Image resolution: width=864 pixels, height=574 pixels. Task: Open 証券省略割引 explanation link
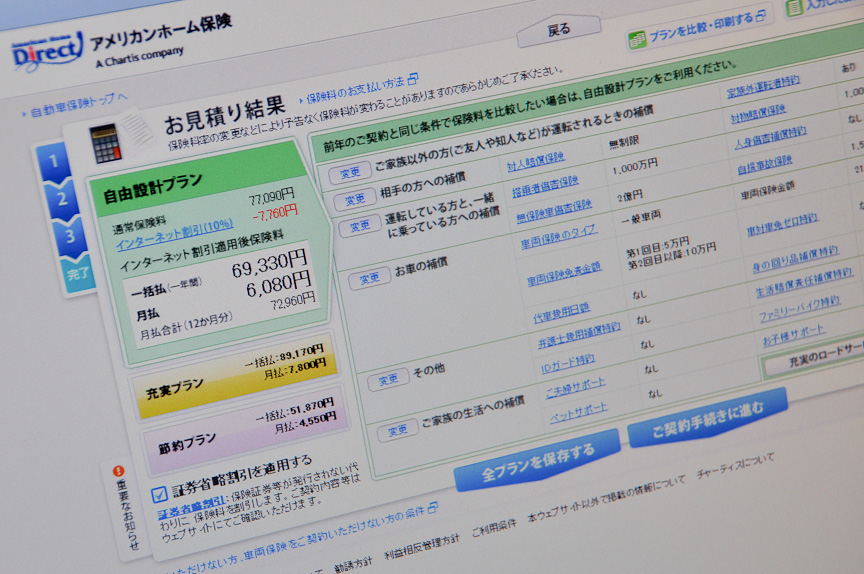[190, 508]
